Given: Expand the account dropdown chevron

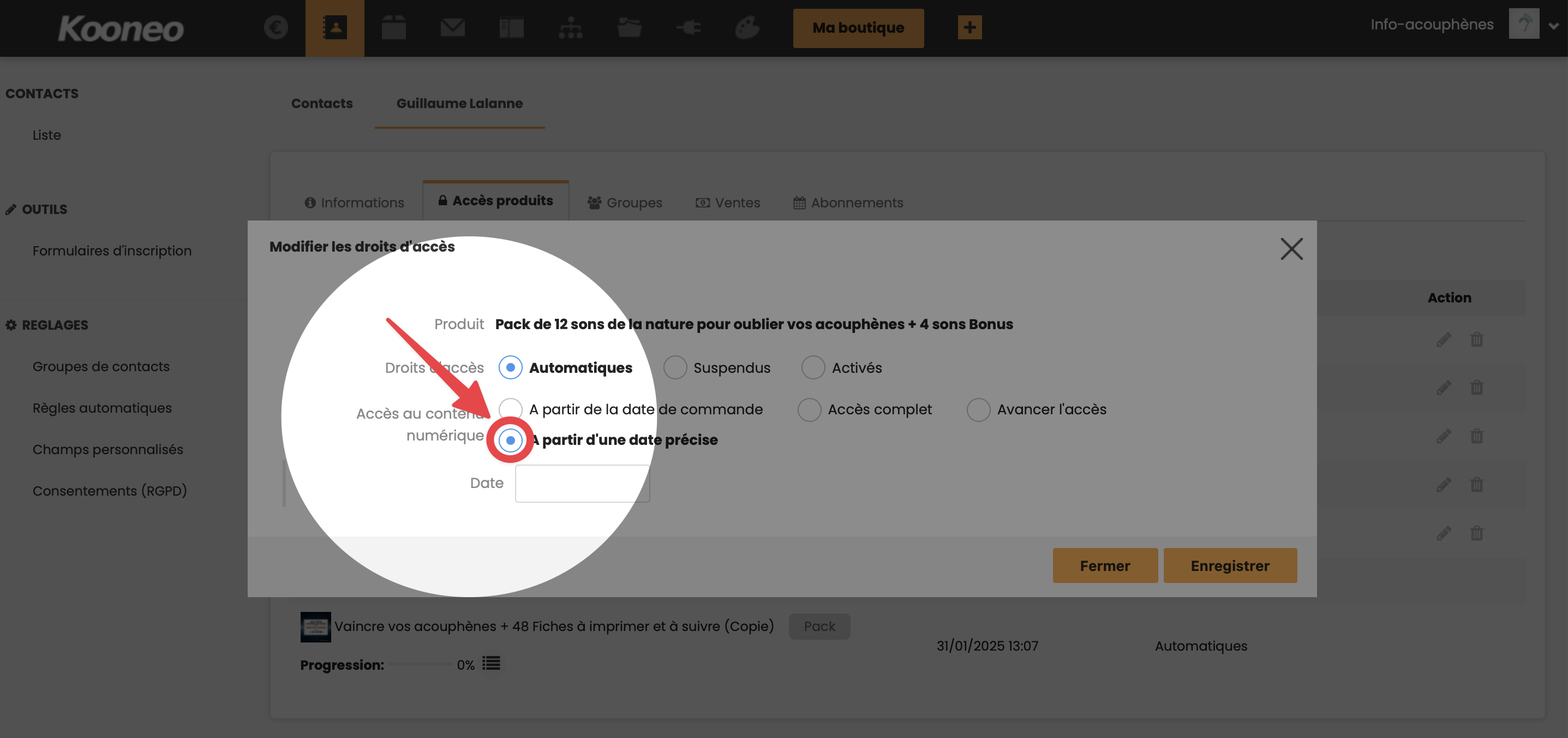Looking at the screenshot, I should point(1553,26).
